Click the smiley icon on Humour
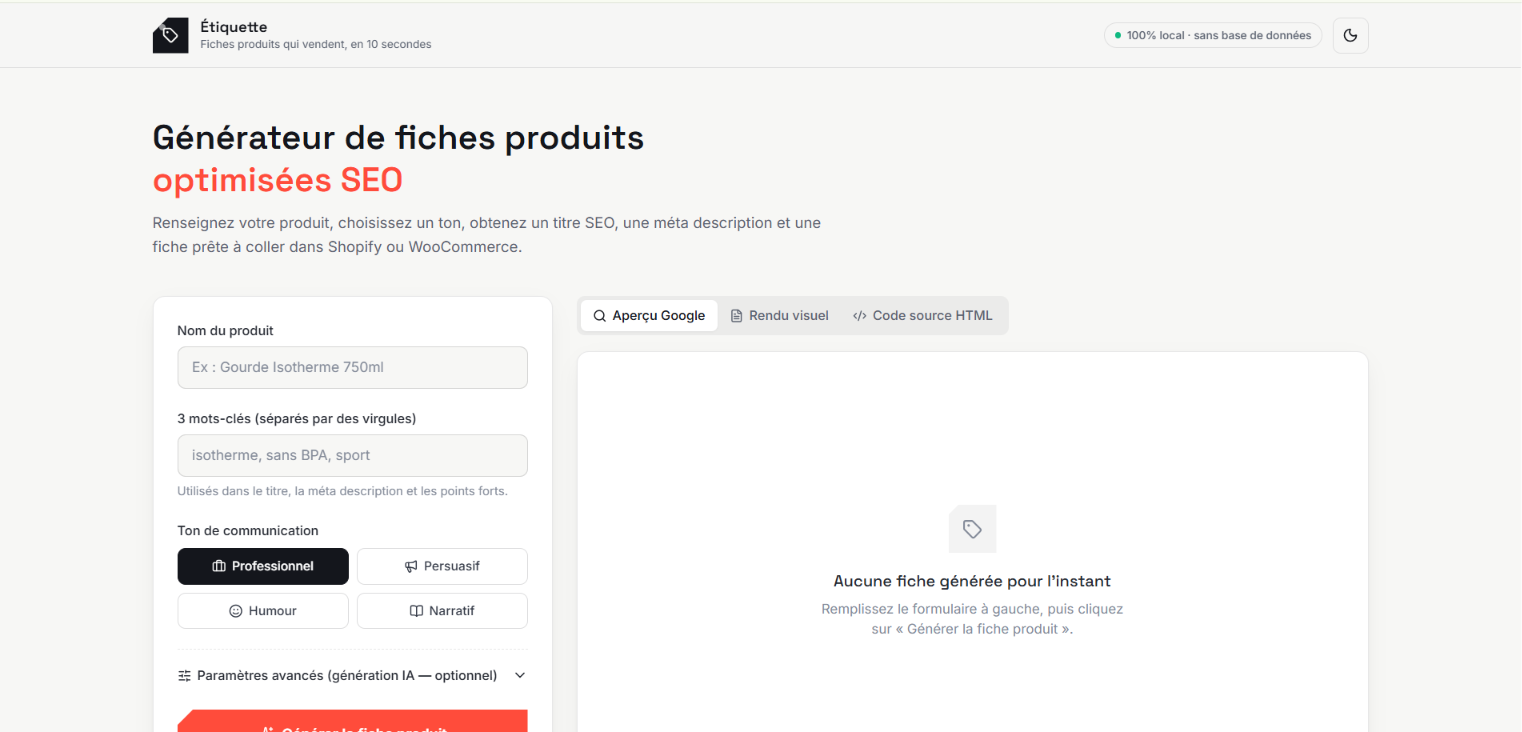Viewport: 1522px width, 732px height. point(236,611)
